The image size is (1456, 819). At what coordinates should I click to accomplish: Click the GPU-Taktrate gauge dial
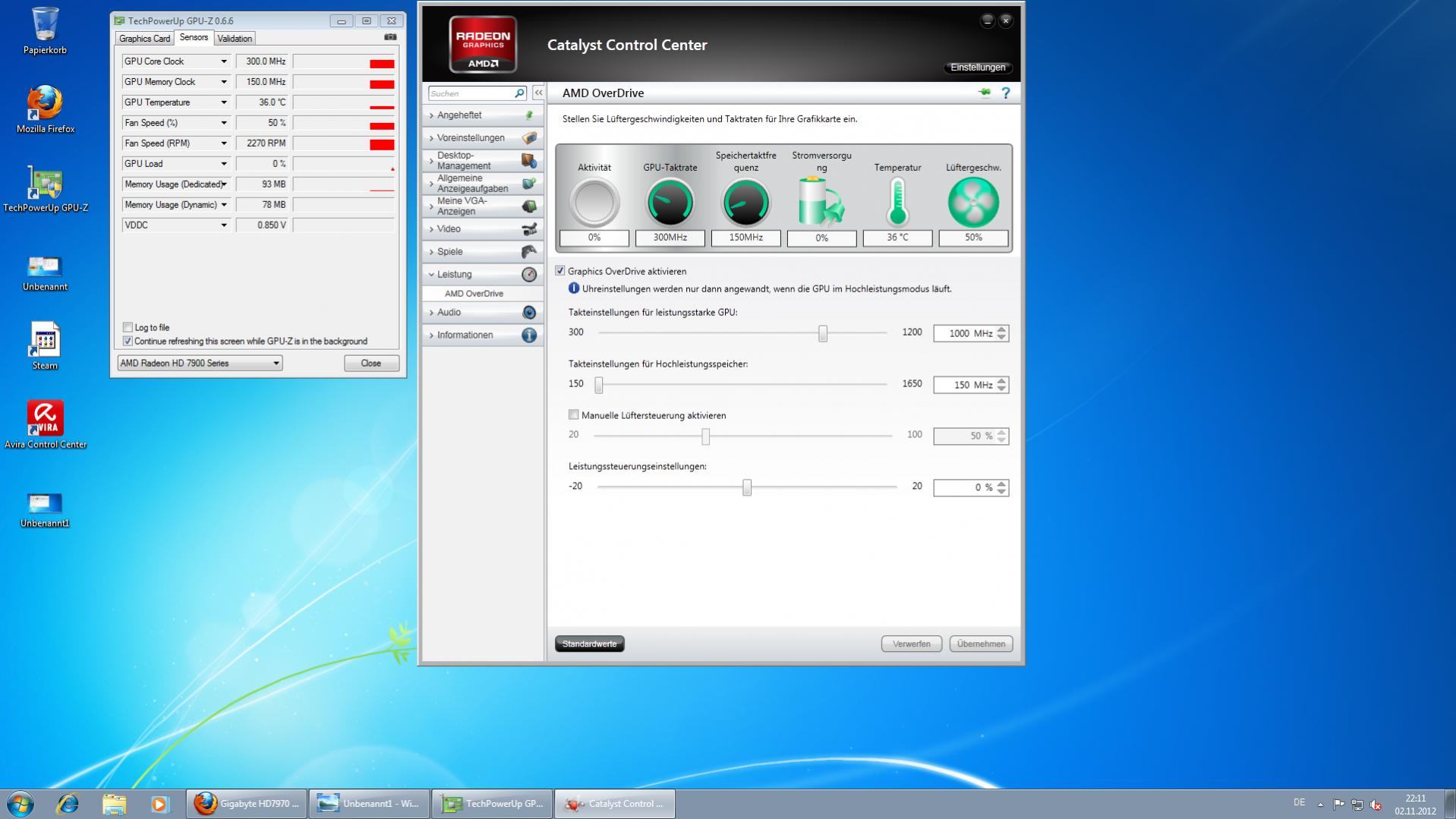[x=670, y=203]
